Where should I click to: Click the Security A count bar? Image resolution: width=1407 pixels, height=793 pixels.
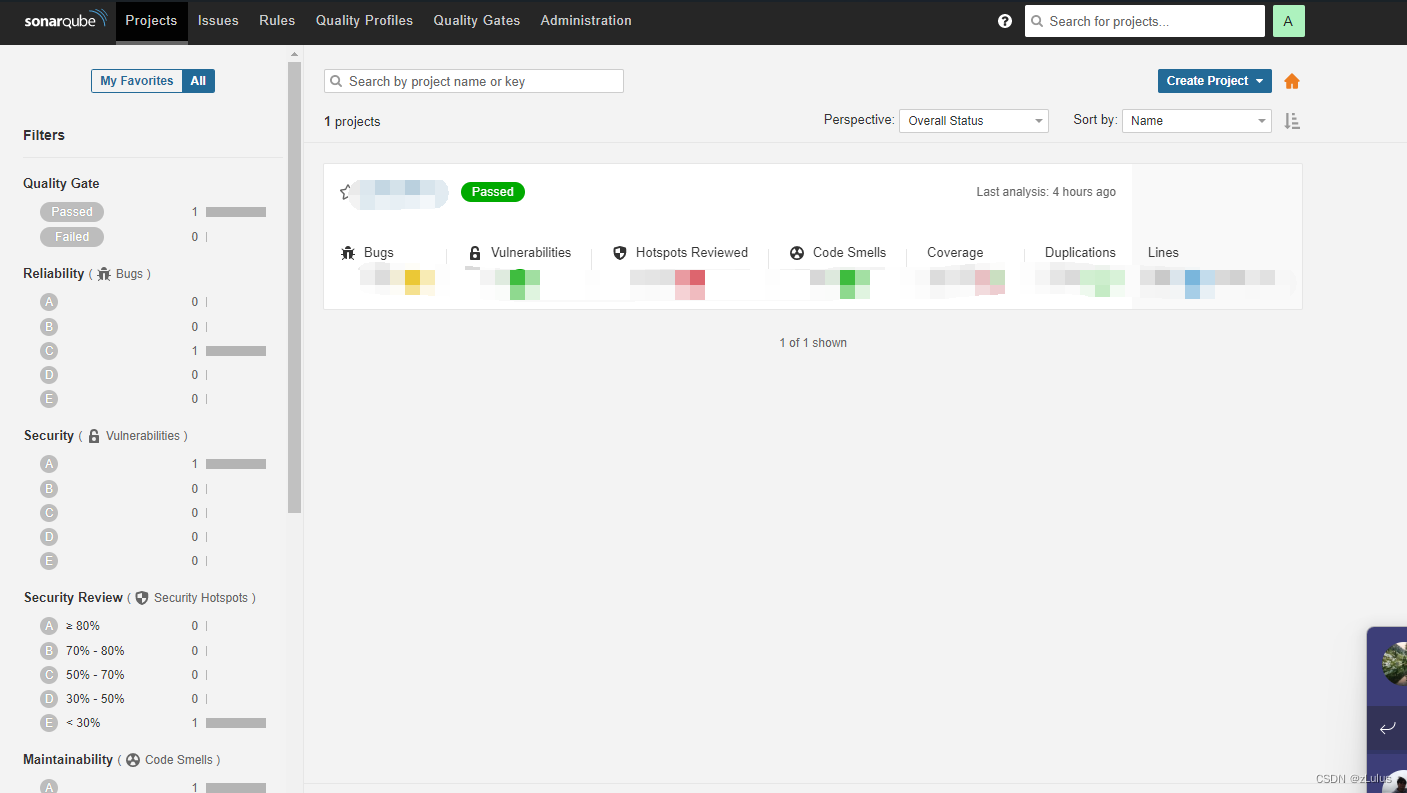236,464
